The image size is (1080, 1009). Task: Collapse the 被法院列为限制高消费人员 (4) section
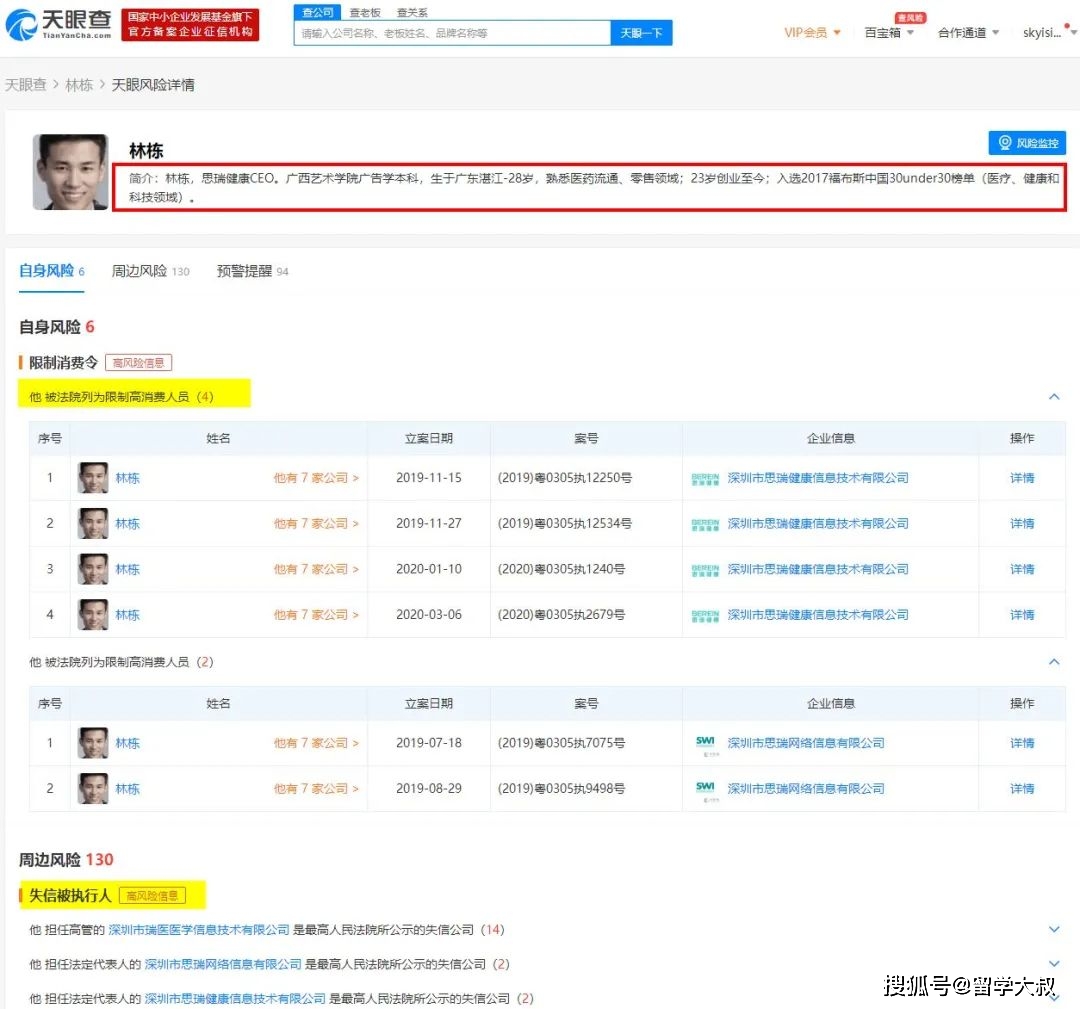tap(1054, 395)
